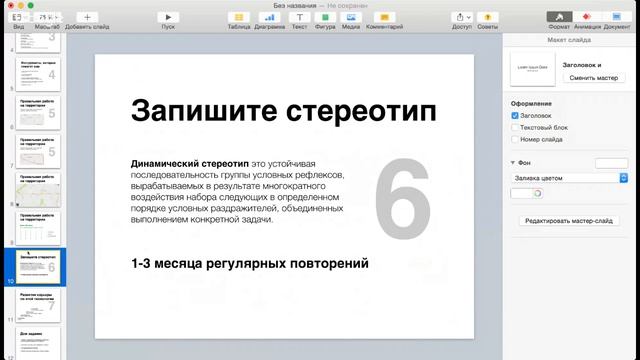
Task: Select slide 6 thumbnail in navigator
Action: click(38, 113)
